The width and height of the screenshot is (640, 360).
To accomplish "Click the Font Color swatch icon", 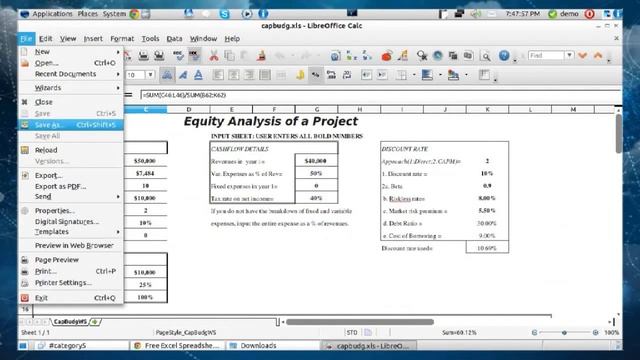I will [453, 75].
